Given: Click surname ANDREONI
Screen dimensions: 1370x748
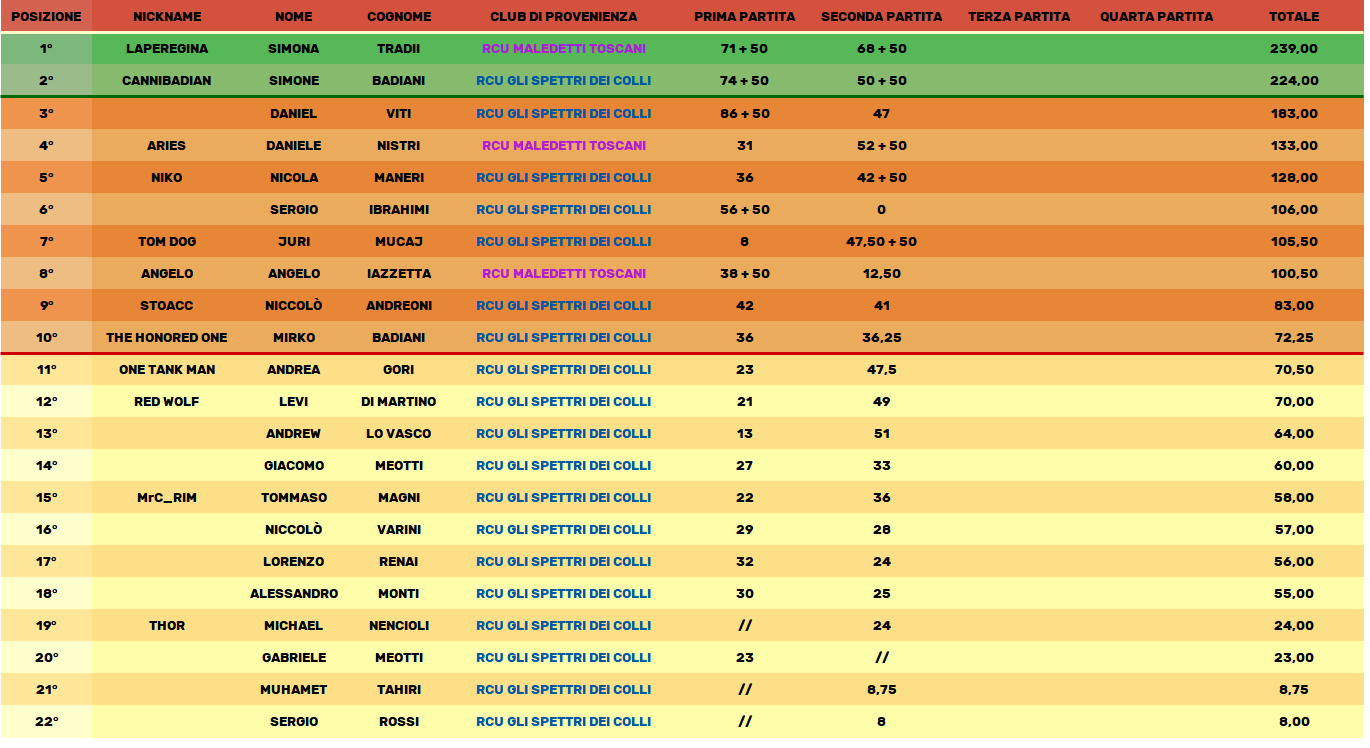Looking at the screenshot, I should pyautogui.click(x=399, y=306).
